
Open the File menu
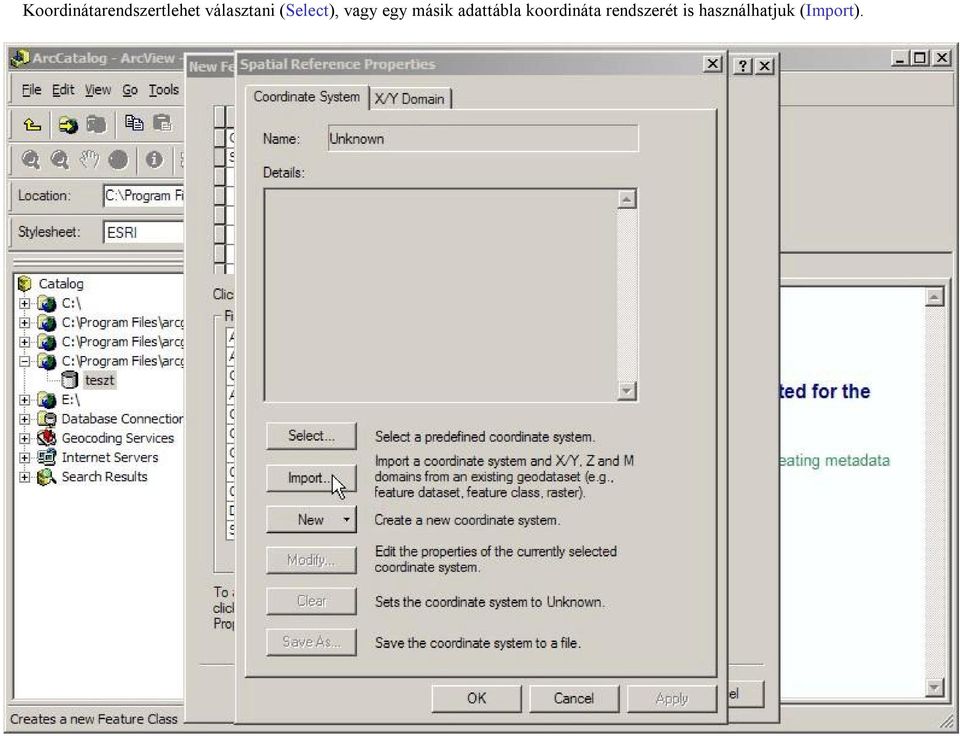(x=31, y=90)
